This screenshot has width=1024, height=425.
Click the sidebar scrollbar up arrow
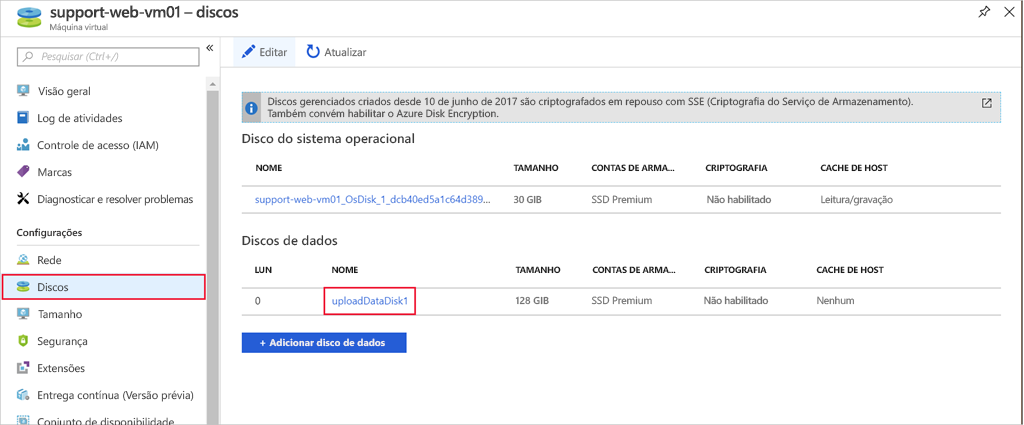point(213,85)
